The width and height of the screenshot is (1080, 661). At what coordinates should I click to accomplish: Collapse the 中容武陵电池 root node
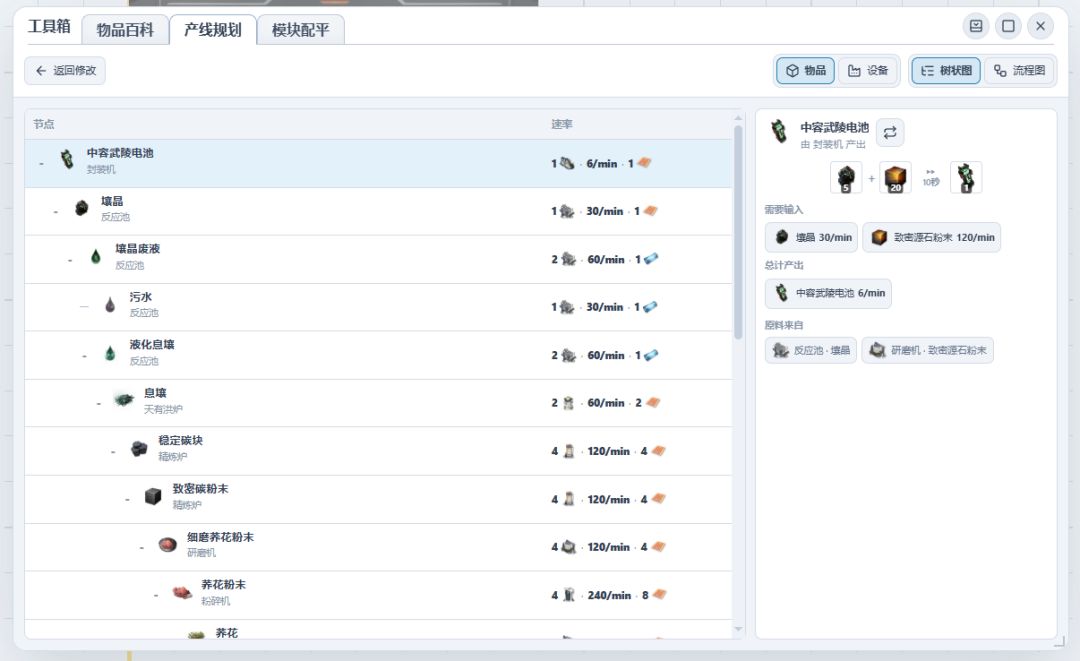click(x=41, y=164)
